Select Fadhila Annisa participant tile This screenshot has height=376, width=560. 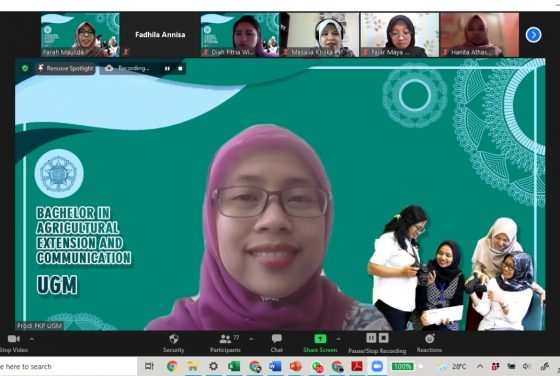pos(160,35)
